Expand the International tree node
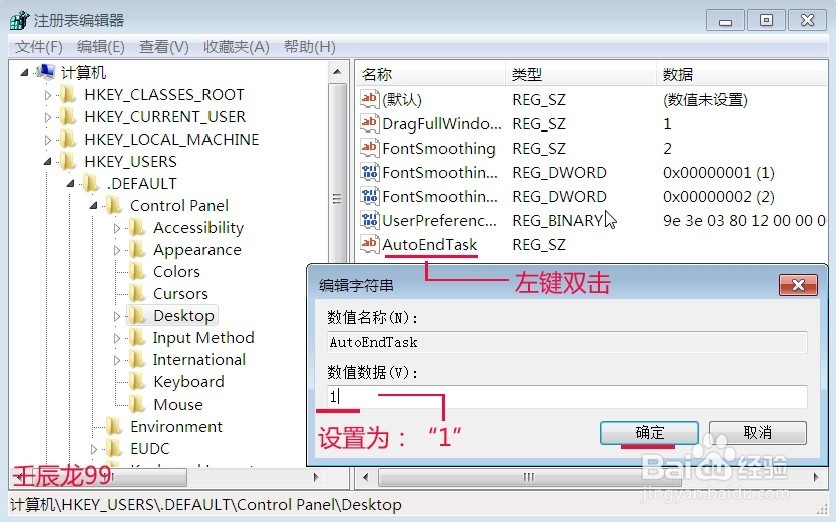Image resolution: width=836 pixels, height=522 pixels. [x=117, y=360]
